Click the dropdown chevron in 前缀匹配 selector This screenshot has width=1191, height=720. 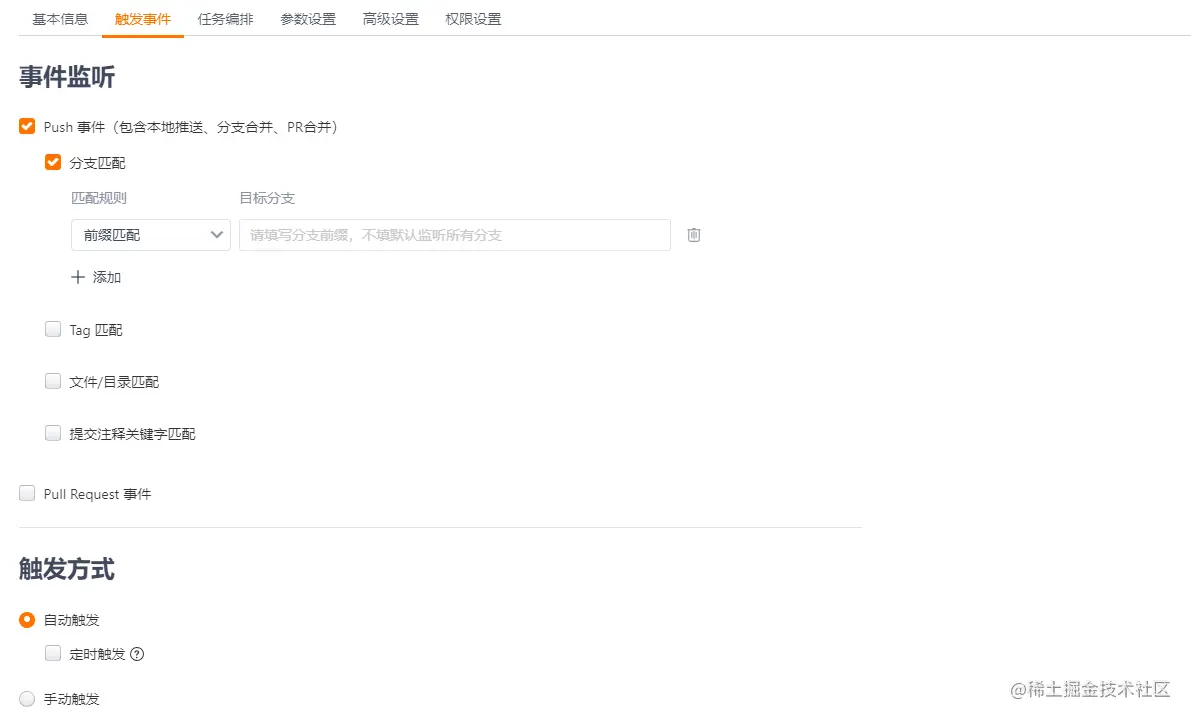[x=216, y=235]
